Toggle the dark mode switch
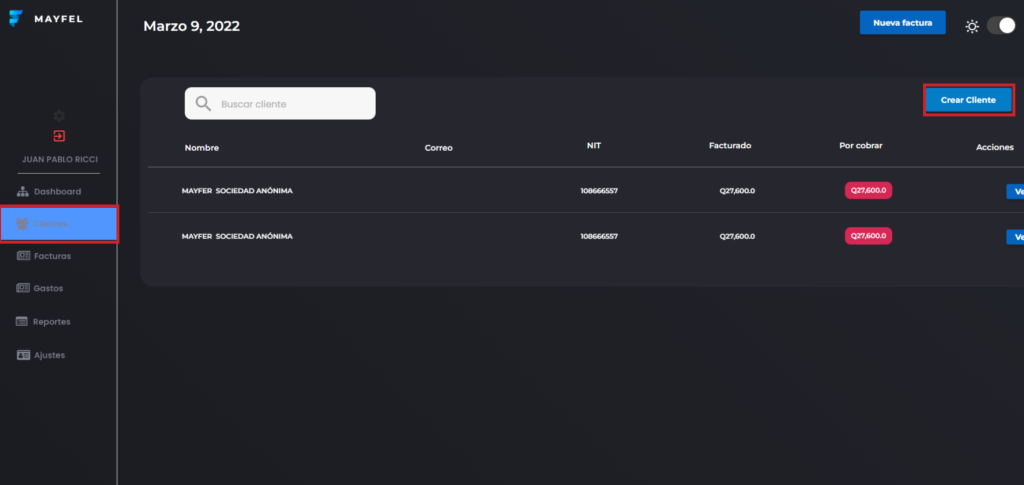The width and height of the screenshot is (1024, 485). [1001, 26]
